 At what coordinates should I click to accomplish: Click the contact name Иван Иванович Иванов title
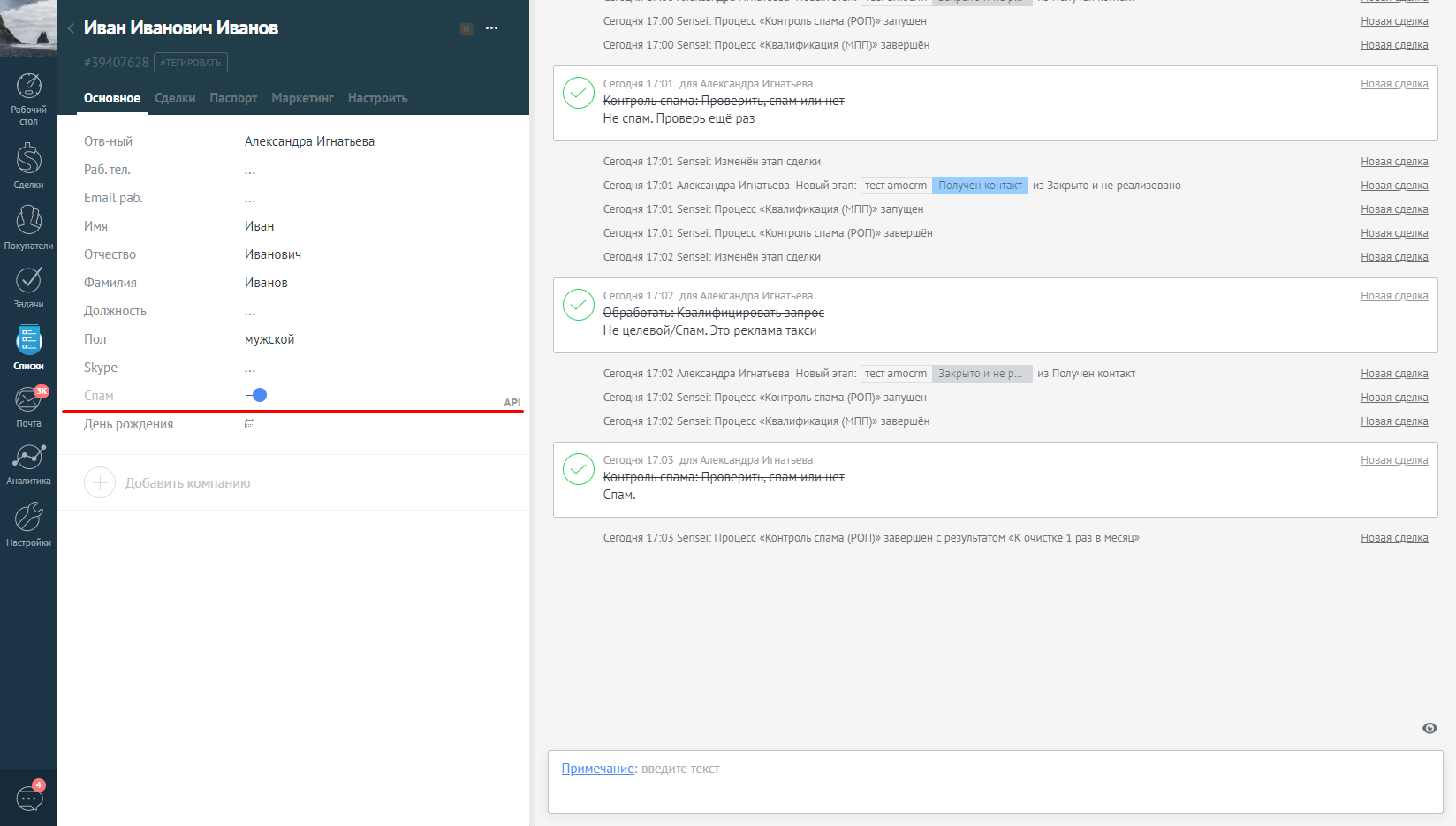coord(181,28)
